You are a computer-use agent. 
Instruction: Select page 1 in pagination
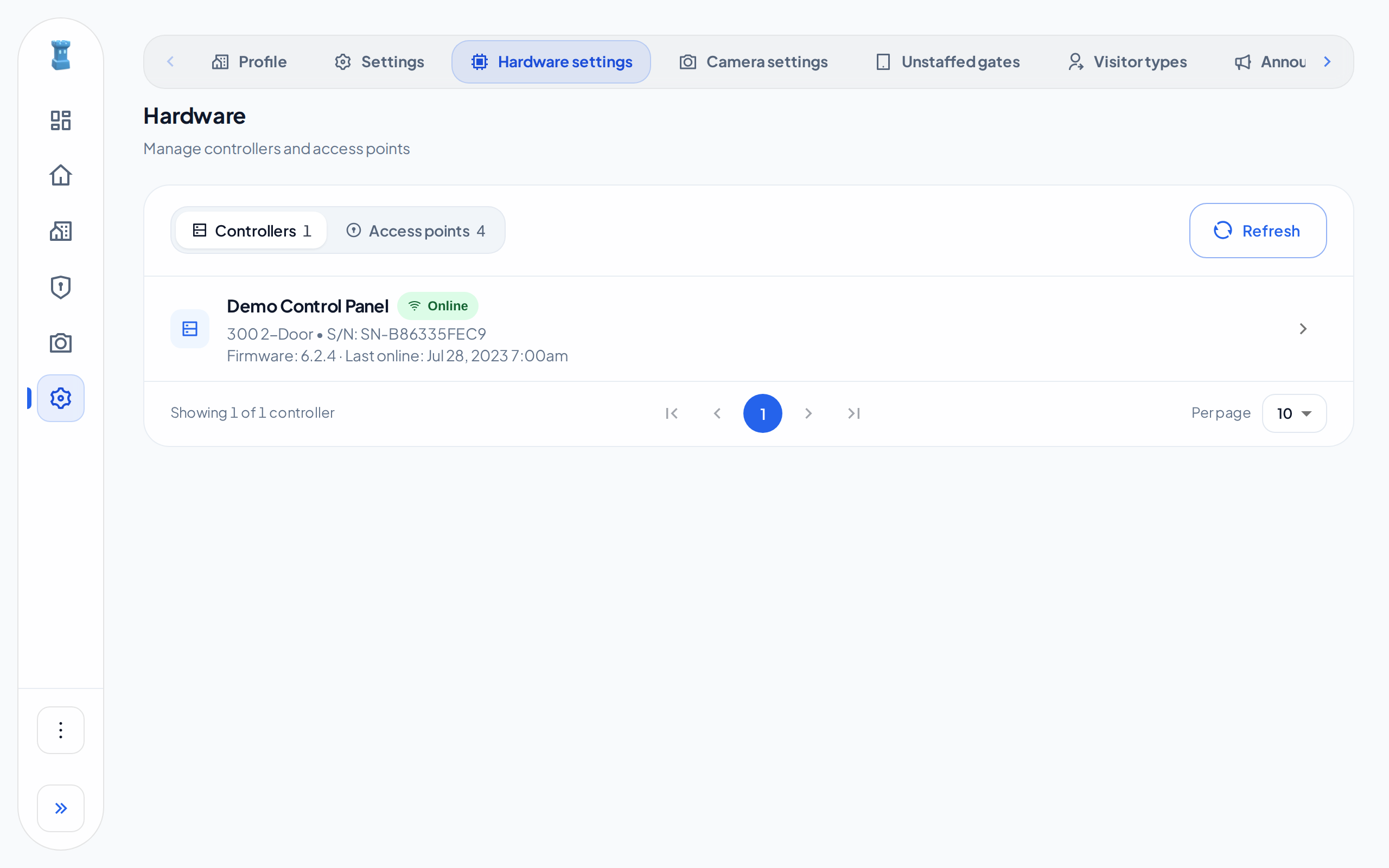763,413
